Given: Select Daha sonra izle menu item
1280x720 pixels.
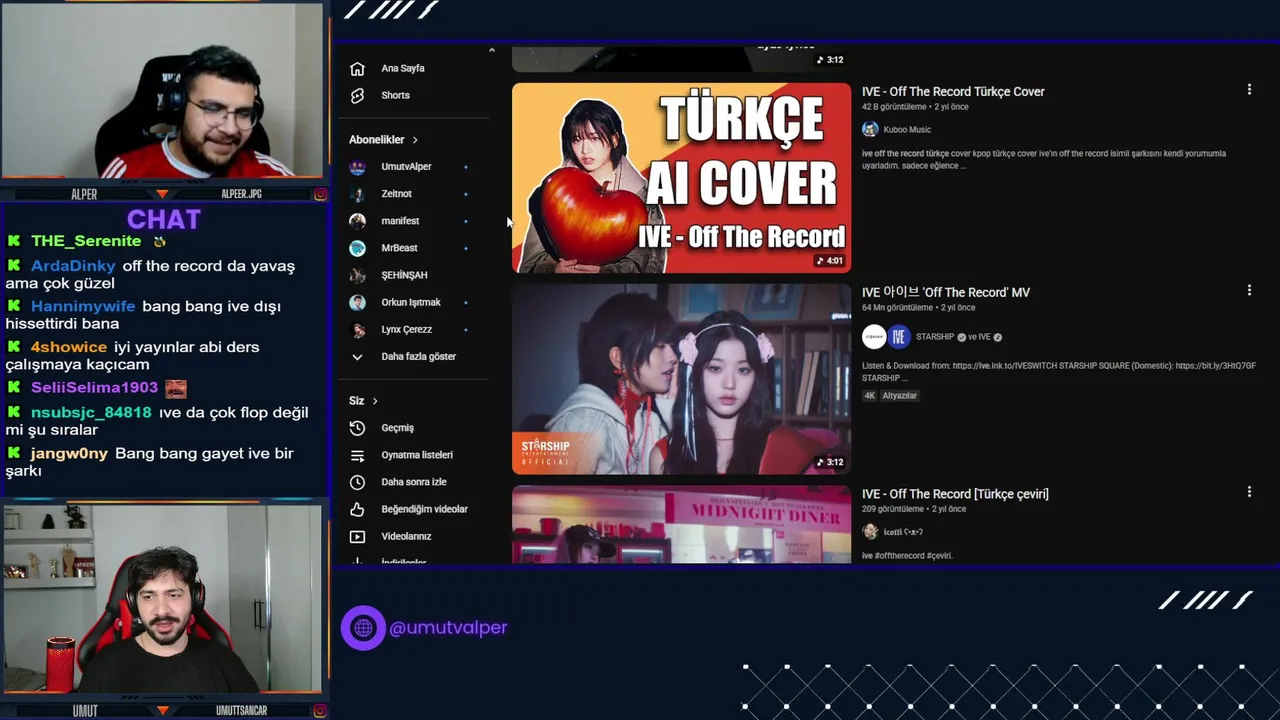Looking at the screenshot, I should click(x=413, y=482).
